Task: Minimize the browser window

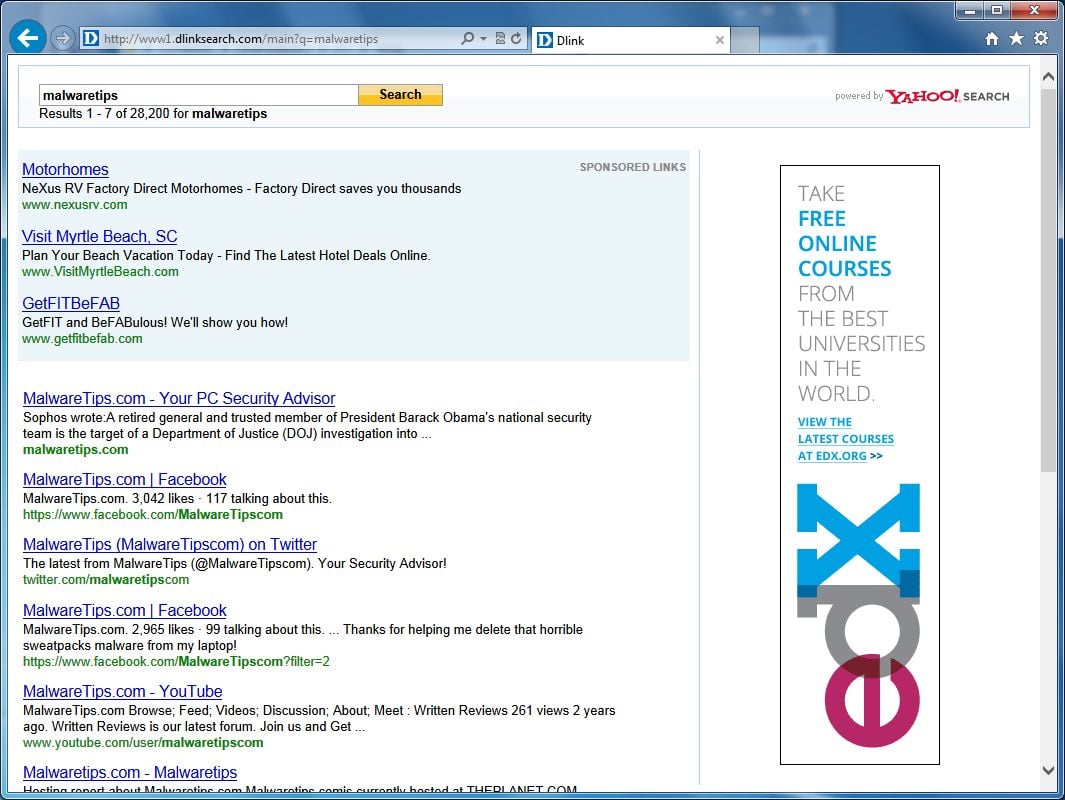Action: point(970,10)
